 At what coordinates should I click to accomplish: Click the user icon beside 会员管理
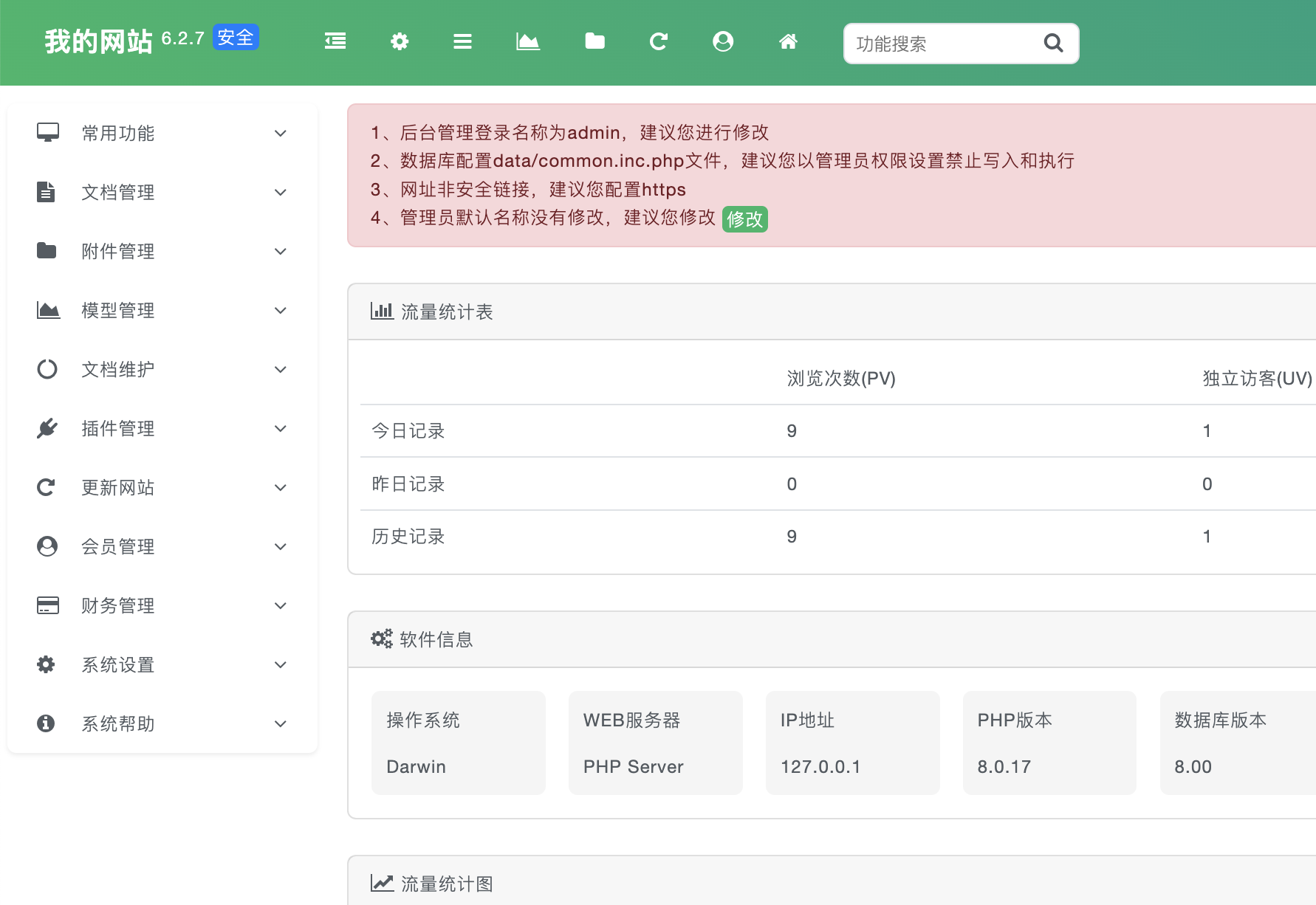[x=47, y=546]
